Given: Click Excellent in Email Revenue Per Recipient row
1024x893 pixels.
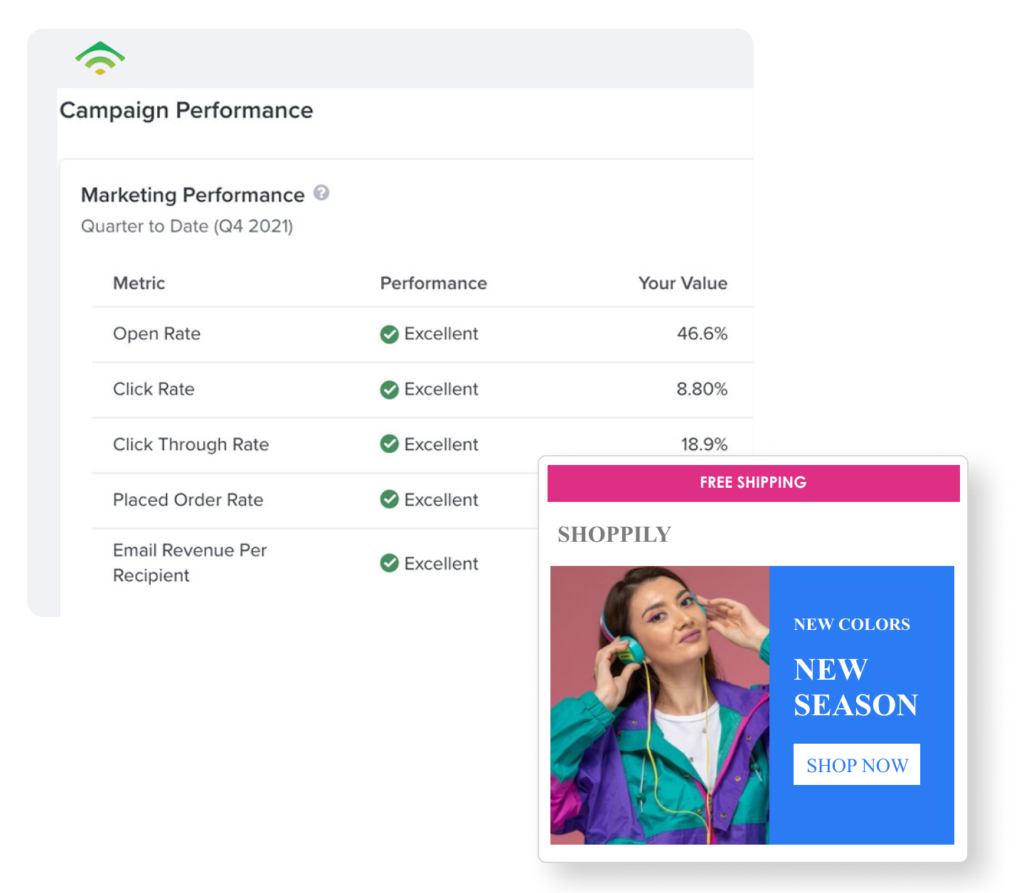Looking at the screenshot, I should (x=441, y=564).
